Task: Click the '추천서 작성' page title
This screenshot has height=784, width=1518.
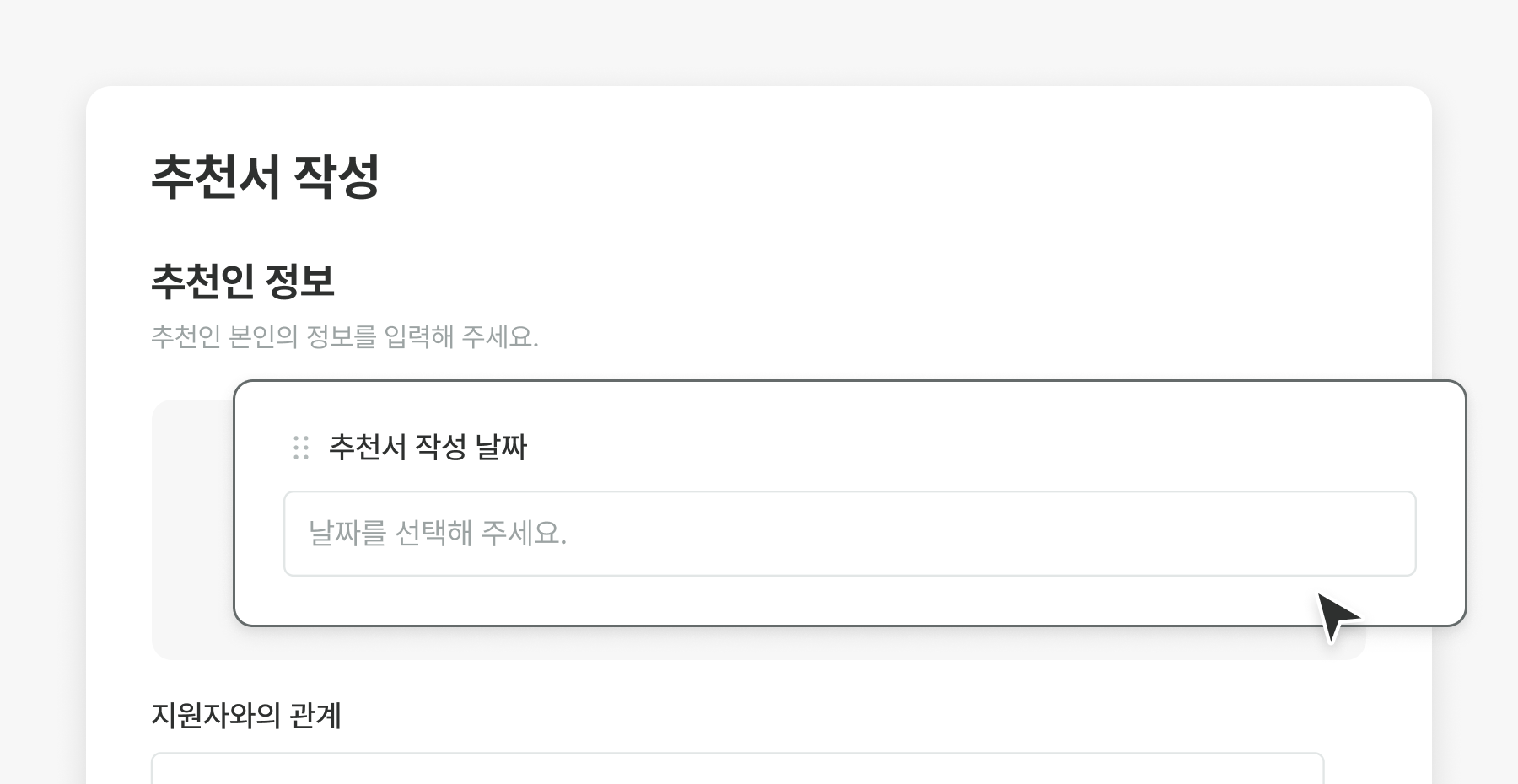Action: point(265,177)
